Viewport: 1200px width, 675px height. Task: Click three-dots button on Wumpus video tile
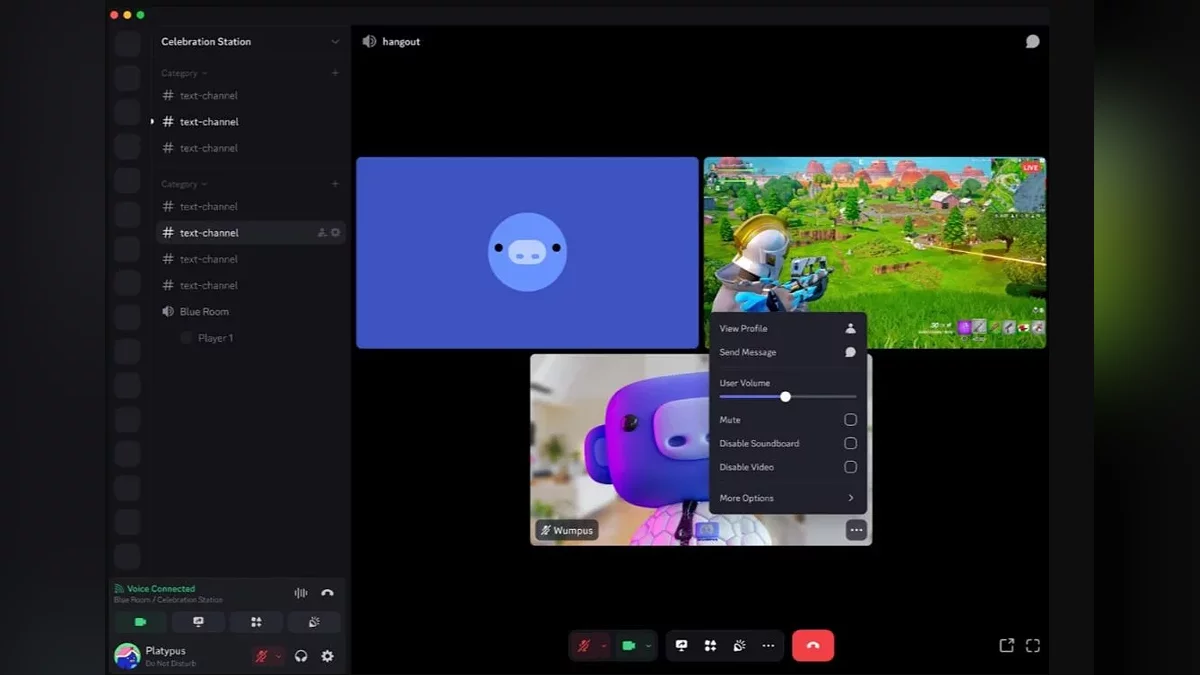(856, 530)
